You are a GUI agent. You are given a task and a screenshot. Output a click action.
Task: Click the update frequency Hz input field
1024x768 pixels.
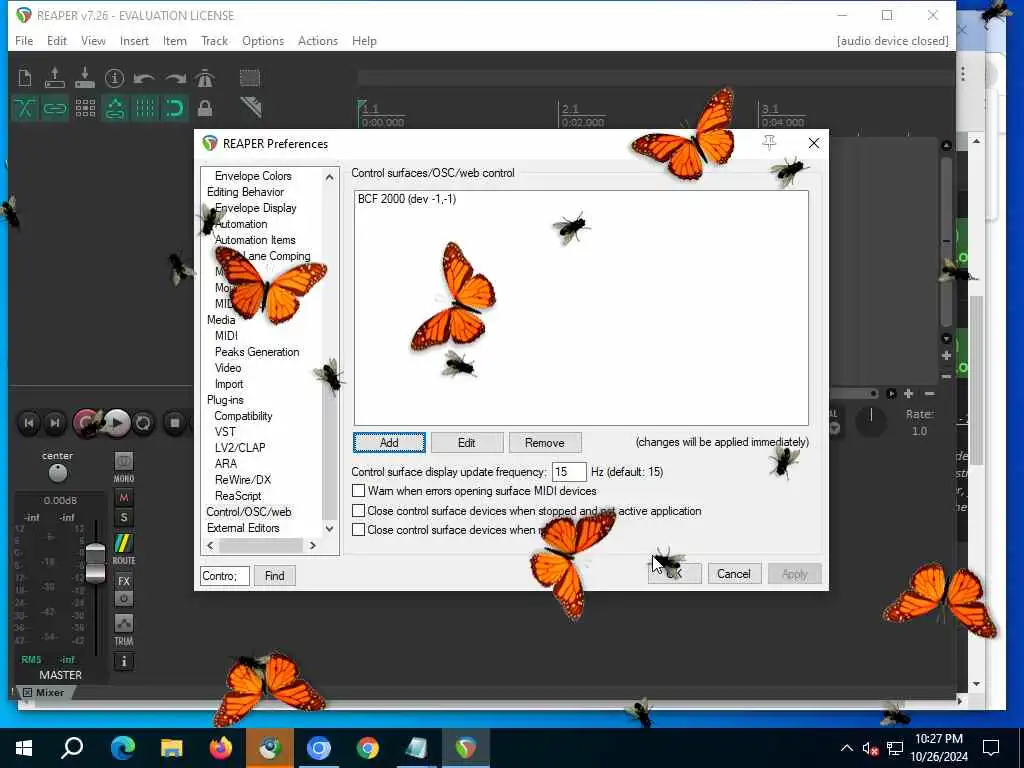pyautogui.click(x=569, y=472)
